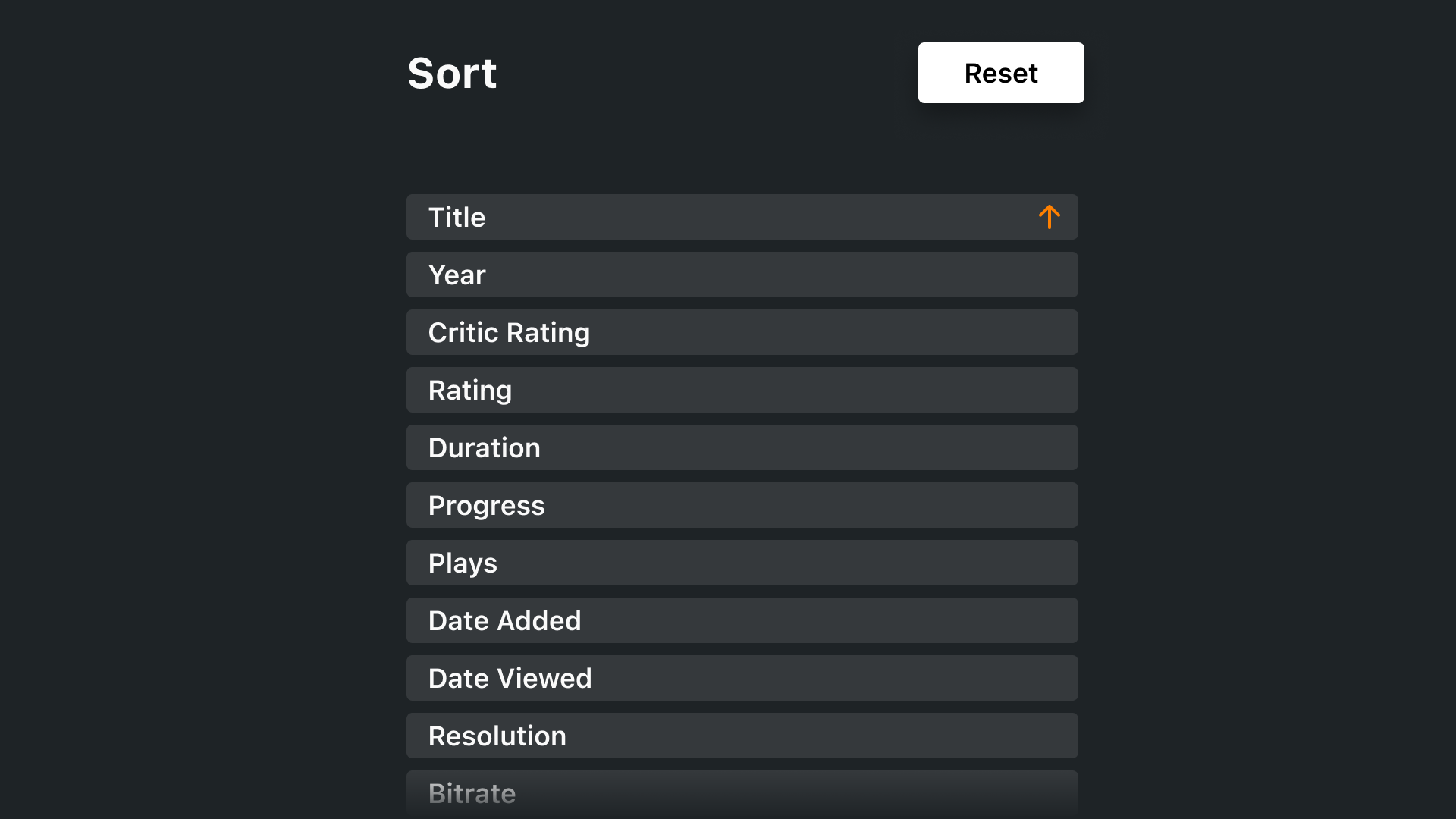Click the Critic Rating label text
Viewport: 1456px width, 819px height.
pos(509,332)
